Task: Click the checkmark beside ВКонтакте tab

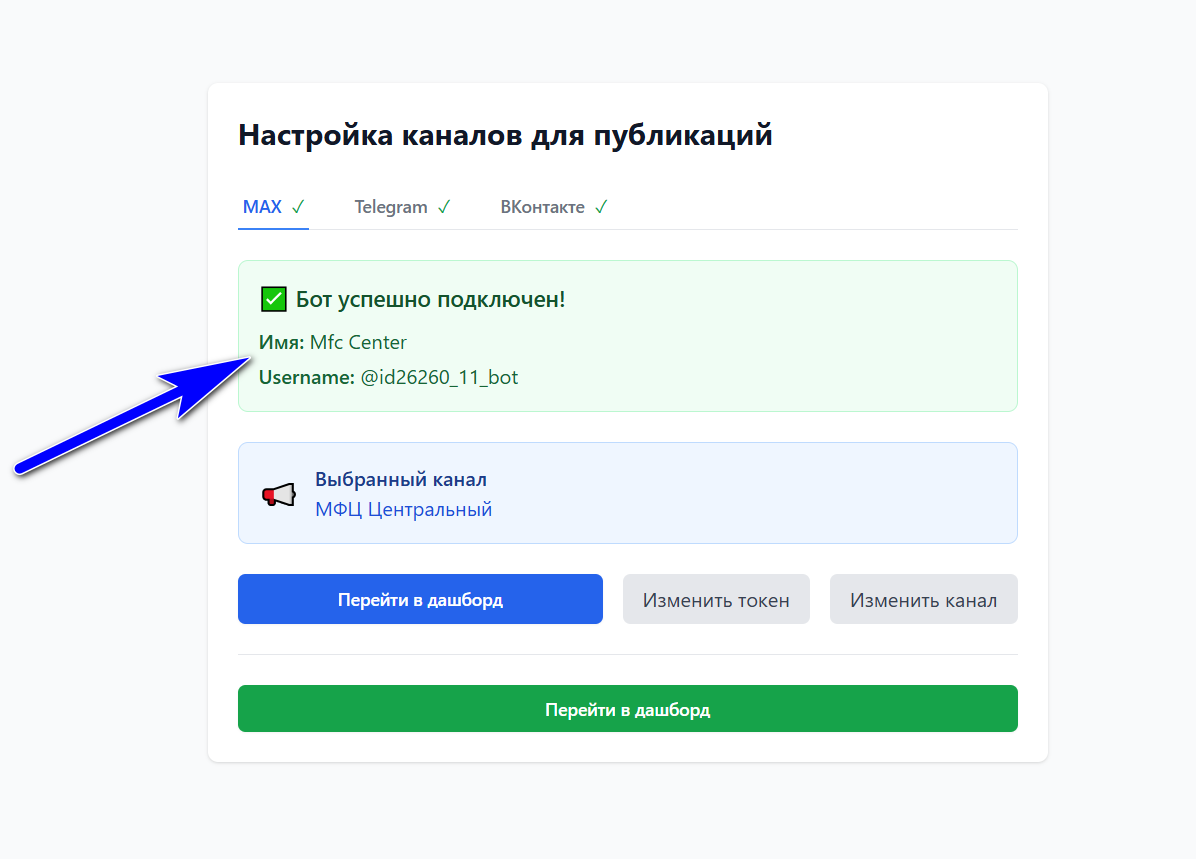Action: [x=601, y=206]
